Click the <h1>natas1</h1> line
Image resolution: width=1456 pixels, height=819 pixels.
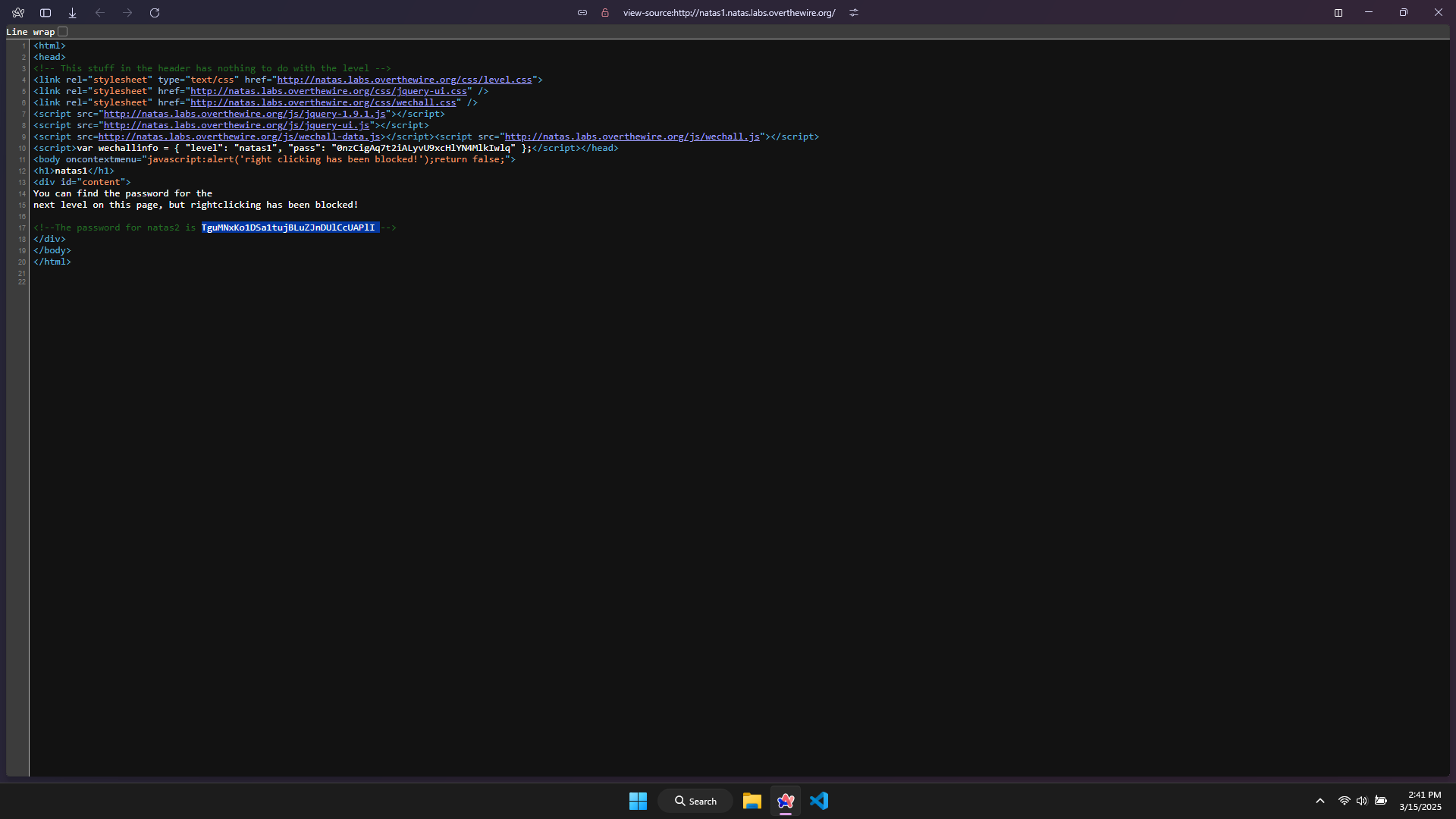(x=74, y=171)
